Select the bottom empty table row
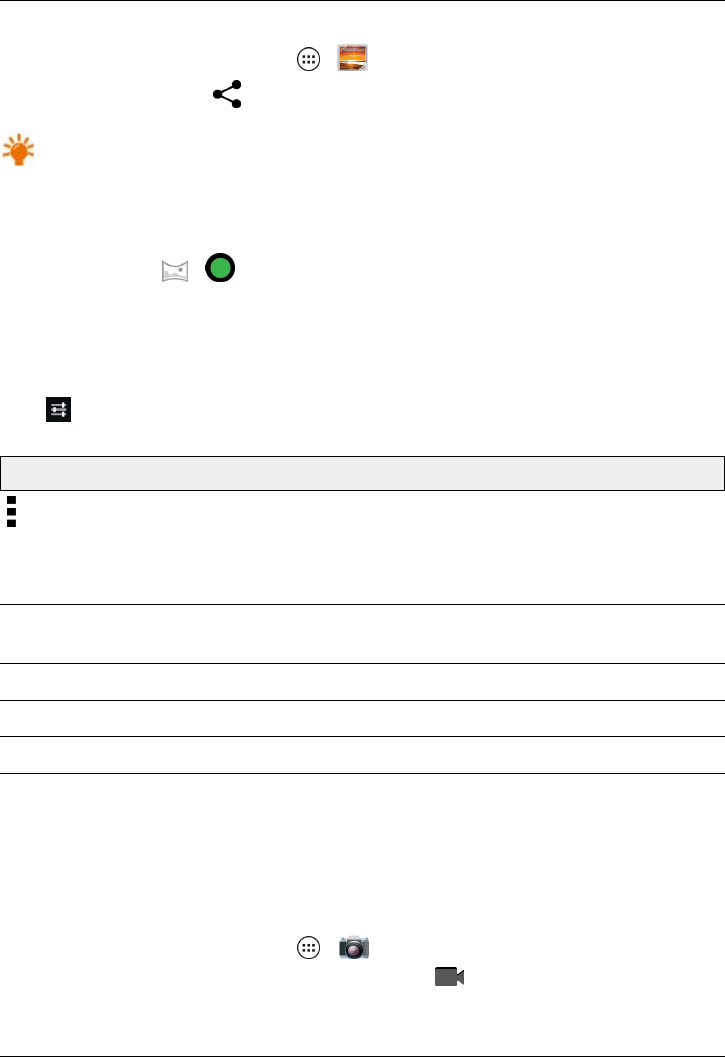 [x=362, y=755]
